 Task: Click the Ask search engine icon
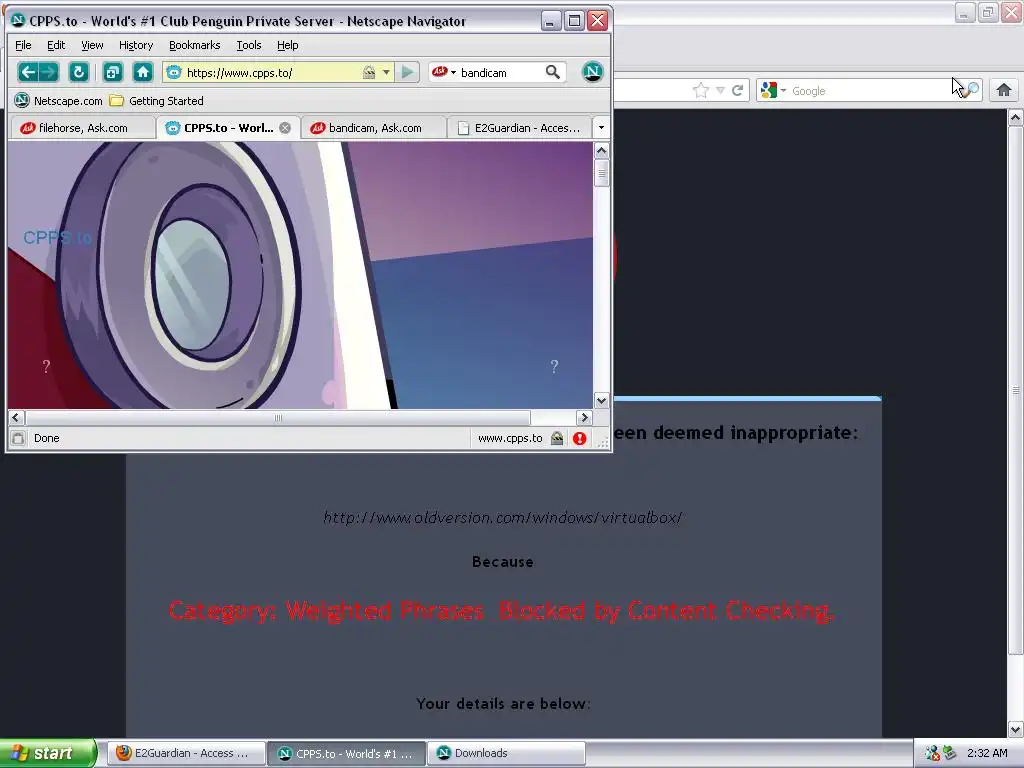click(440, 72)
